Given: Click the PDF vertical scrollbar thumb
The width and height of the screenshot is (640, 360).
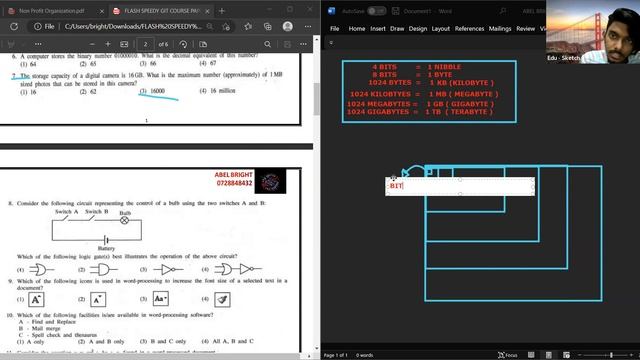Looking at the screenshot, I should 316,99.
